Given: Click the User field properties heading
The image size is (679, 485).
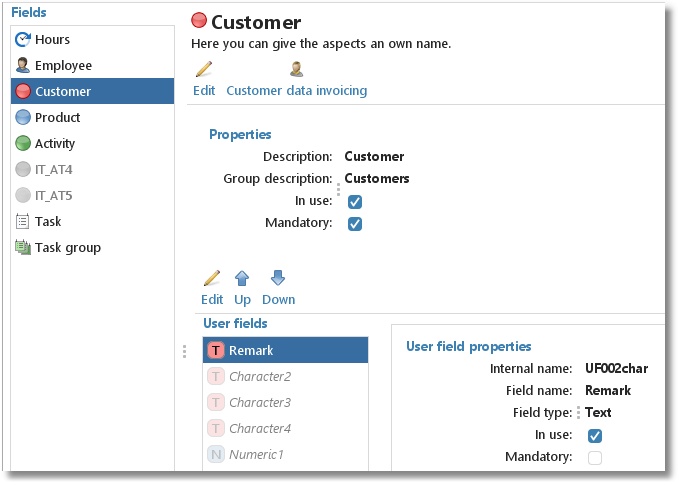Looking at the screenshot, I should pos(469,346).
